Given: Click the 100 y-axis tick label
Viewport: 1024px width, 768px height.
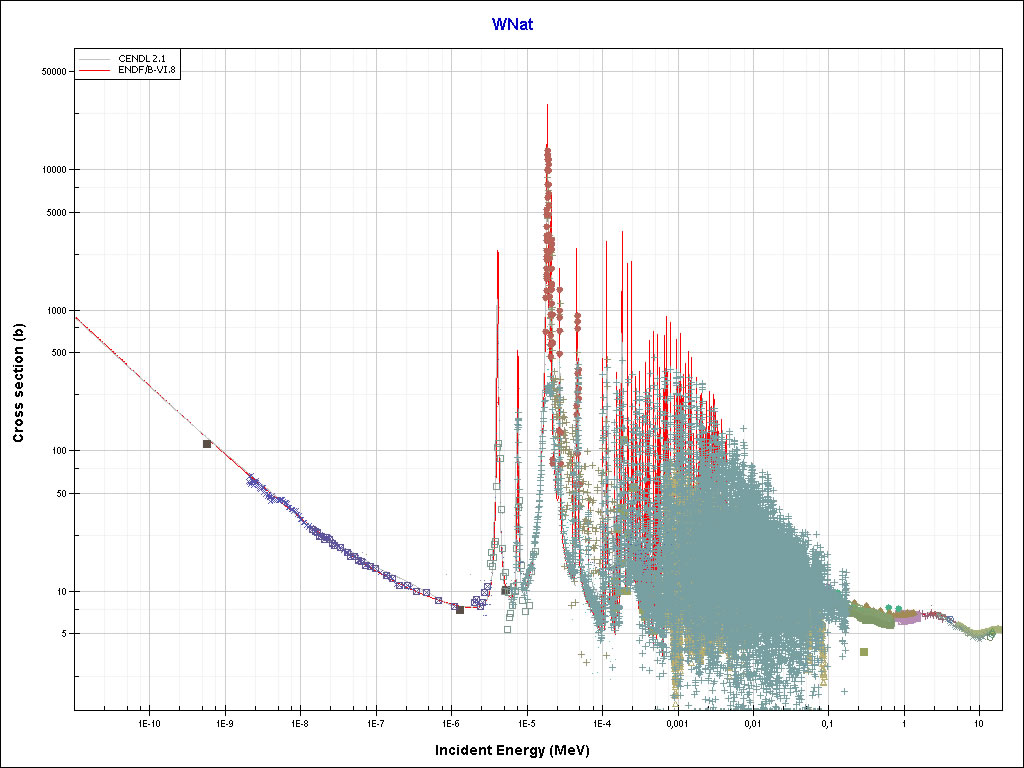Looking at the screenshot, I should [x=57, y=451].
